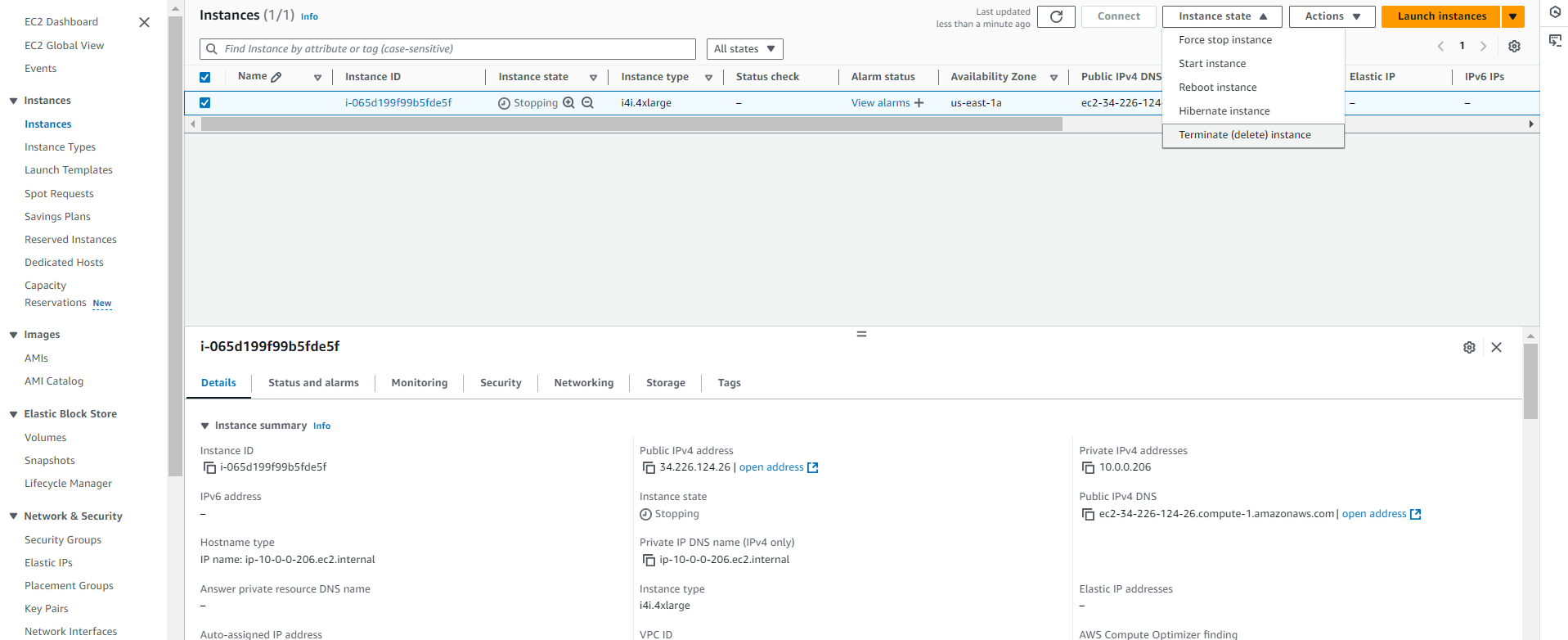Open Security Groups in sidebar

click(63, 540)
